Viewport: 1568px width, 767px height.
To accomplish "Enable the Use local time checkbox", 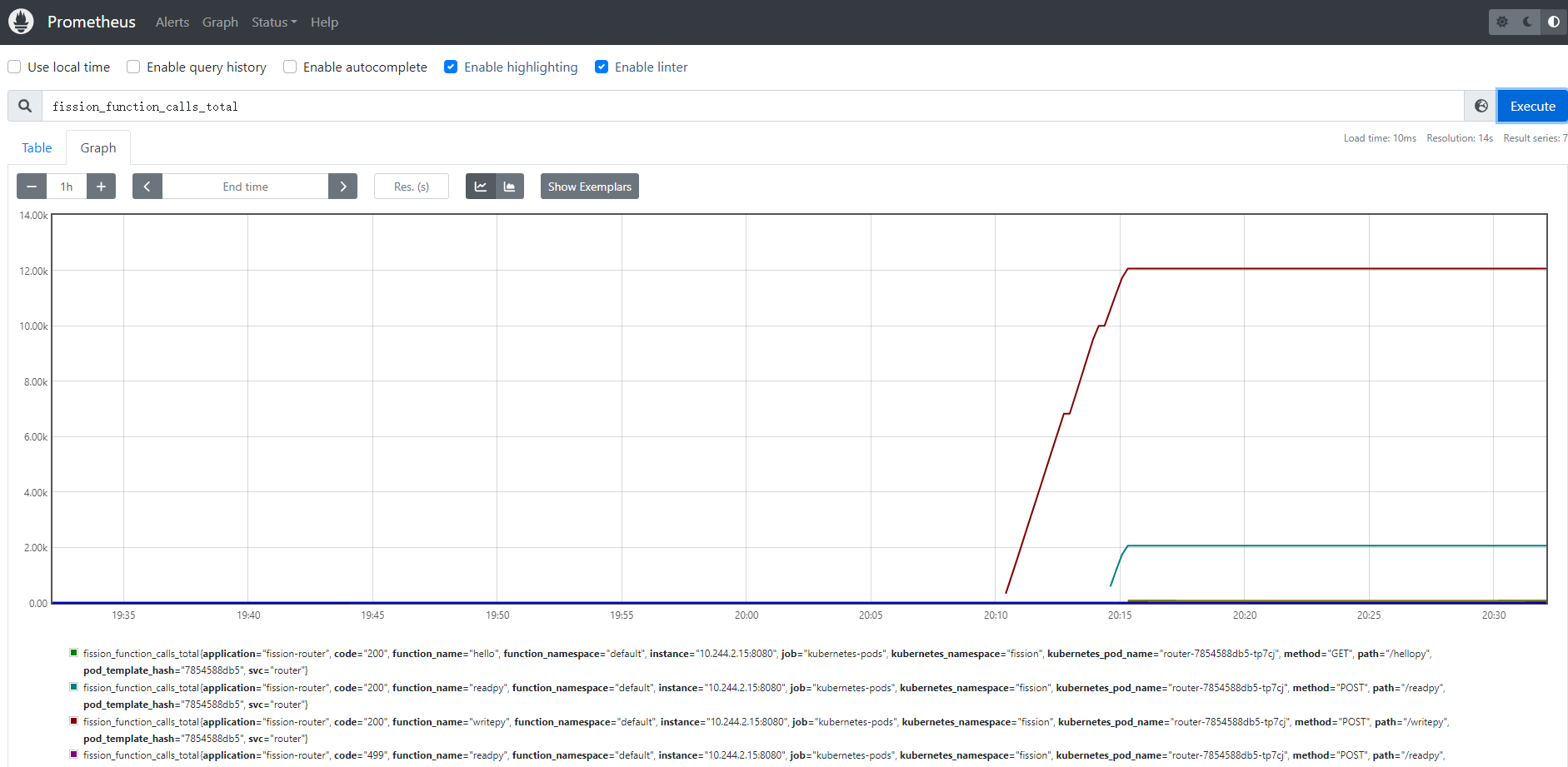I will (x=14, y=67).
